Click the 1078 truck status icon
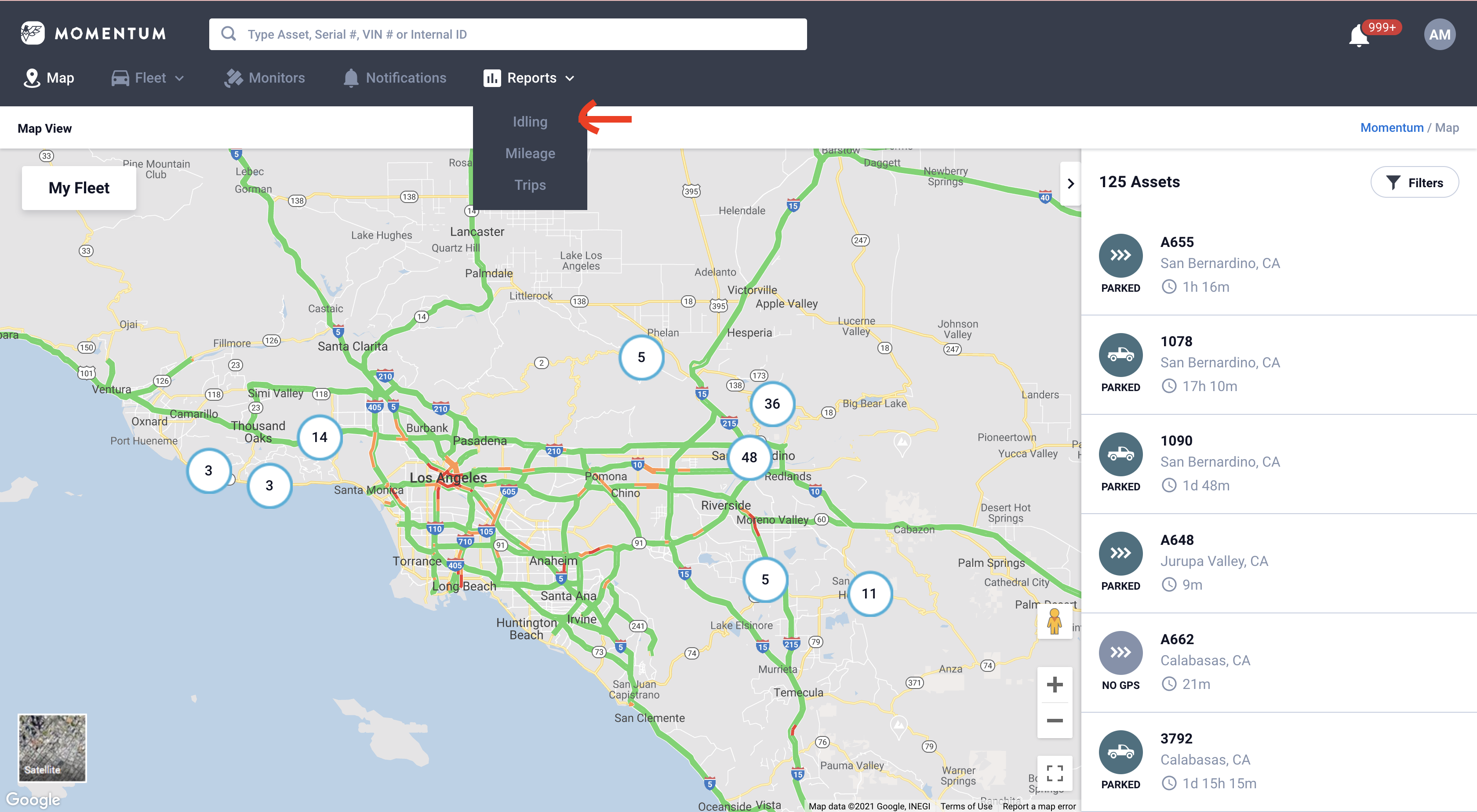 1120,355
